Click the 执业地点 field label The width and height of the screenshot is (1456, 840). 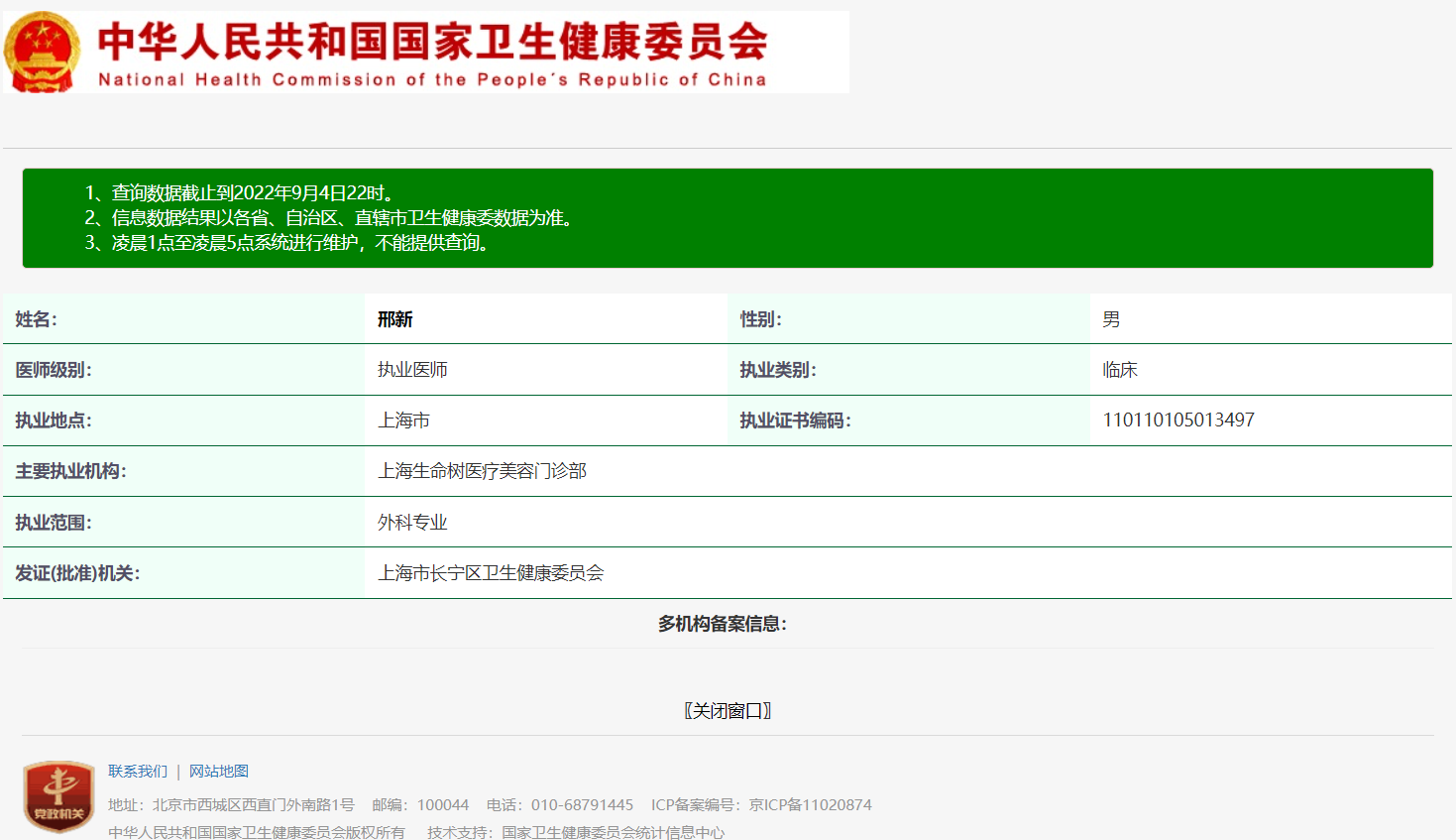tap(54, 420)
